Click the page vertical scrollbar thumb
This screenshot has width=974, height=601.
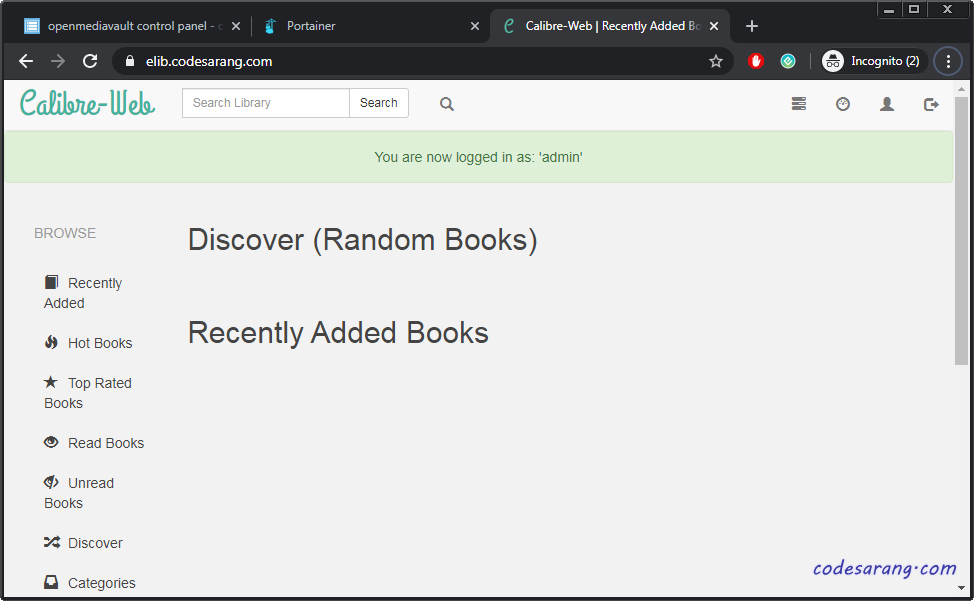click(962, 230)
